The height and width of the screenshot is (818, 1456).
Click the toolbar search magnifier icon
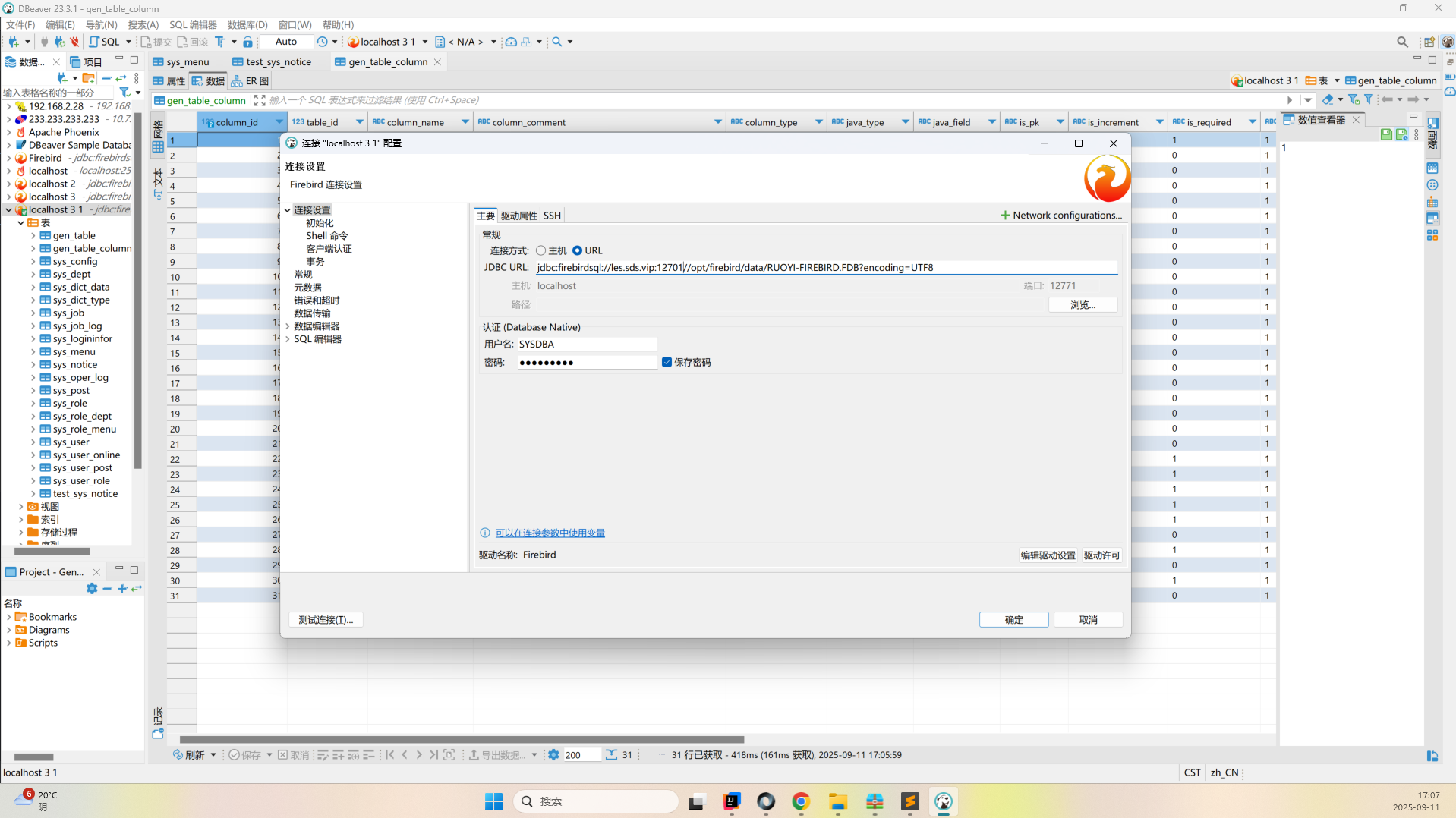click(557, 42)
